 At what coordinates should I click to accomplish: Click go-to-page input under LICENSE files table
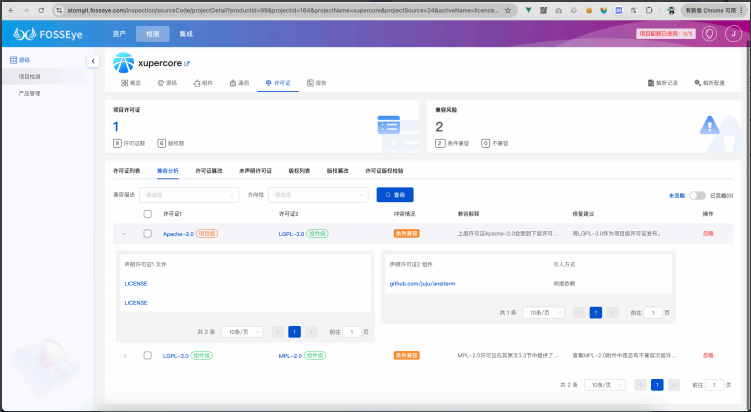click(352, 332)
